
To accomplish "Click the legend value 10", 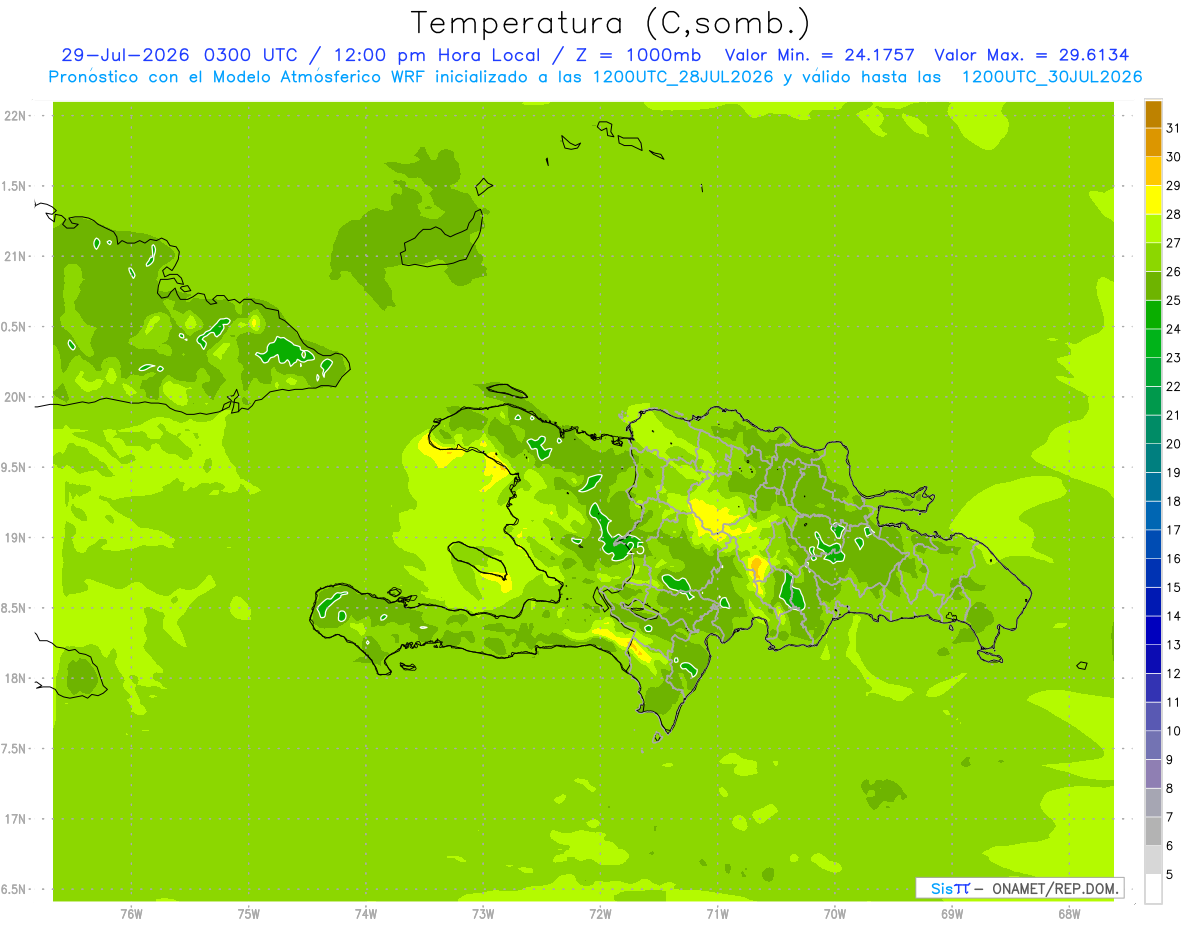I will pos(1174,731).
